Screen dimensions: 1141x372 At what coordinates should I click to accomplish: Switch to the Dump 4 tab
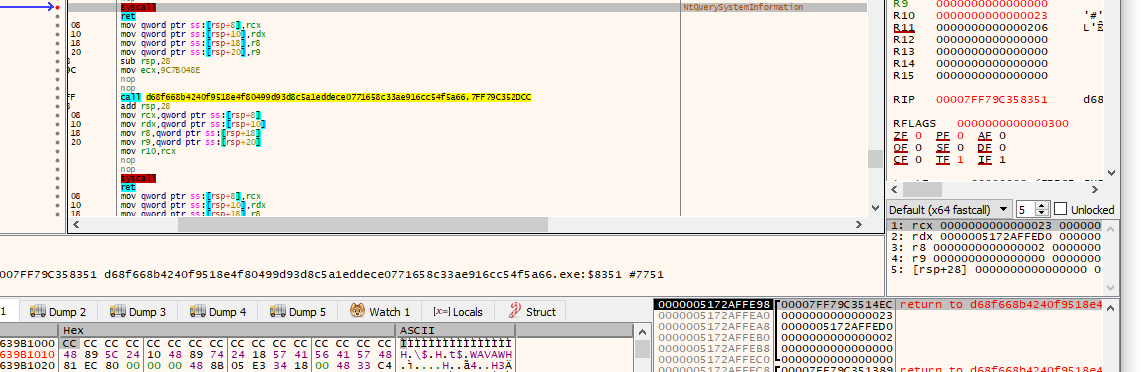[x=218, y=312]
